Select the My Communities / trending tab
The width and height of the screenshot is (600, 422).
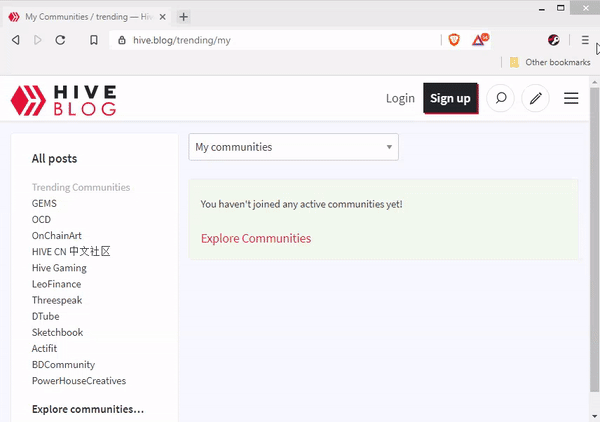point(87,17)
